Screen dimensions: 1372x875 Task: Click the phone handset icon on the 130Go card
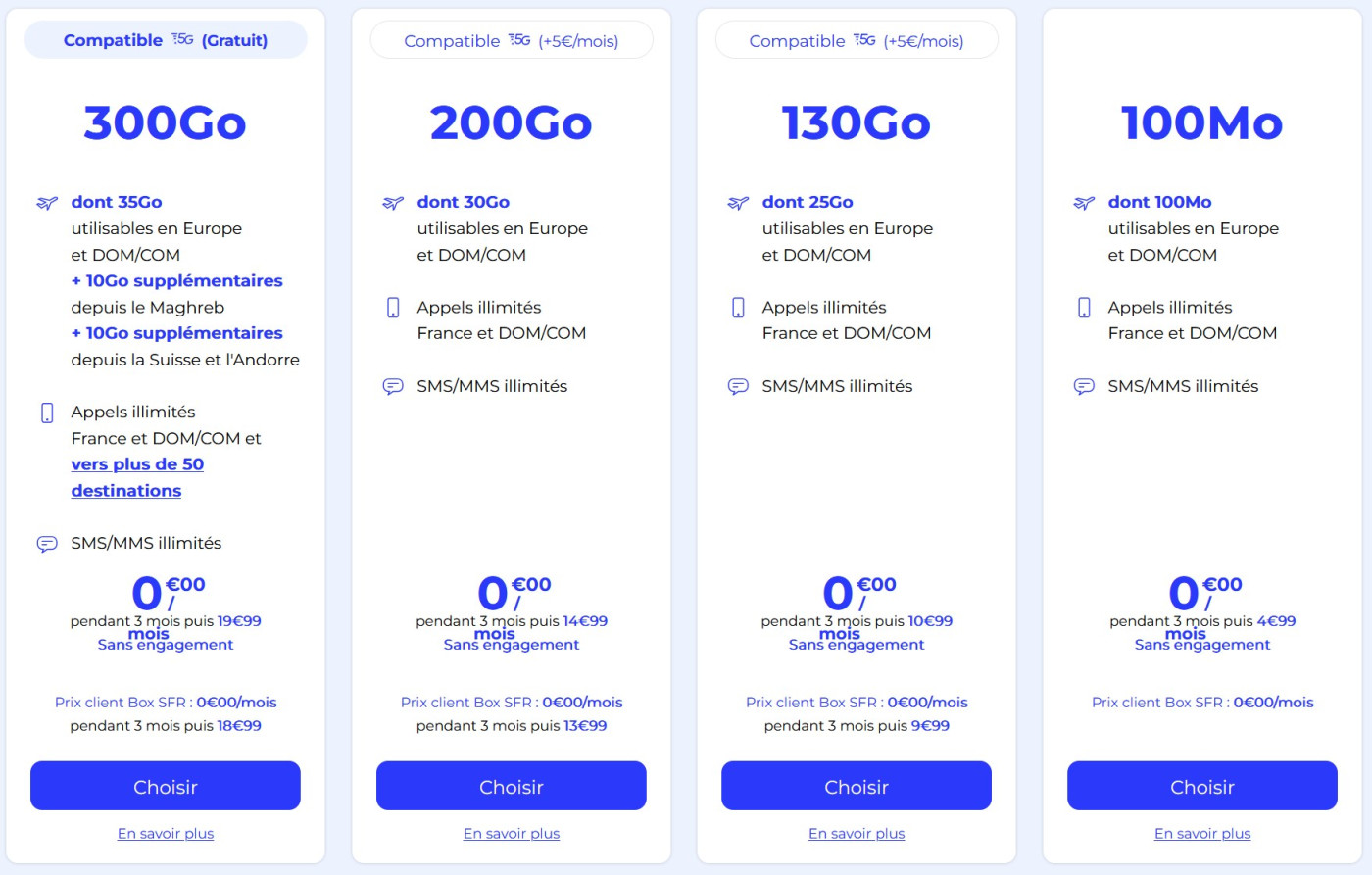pos(737,307)
